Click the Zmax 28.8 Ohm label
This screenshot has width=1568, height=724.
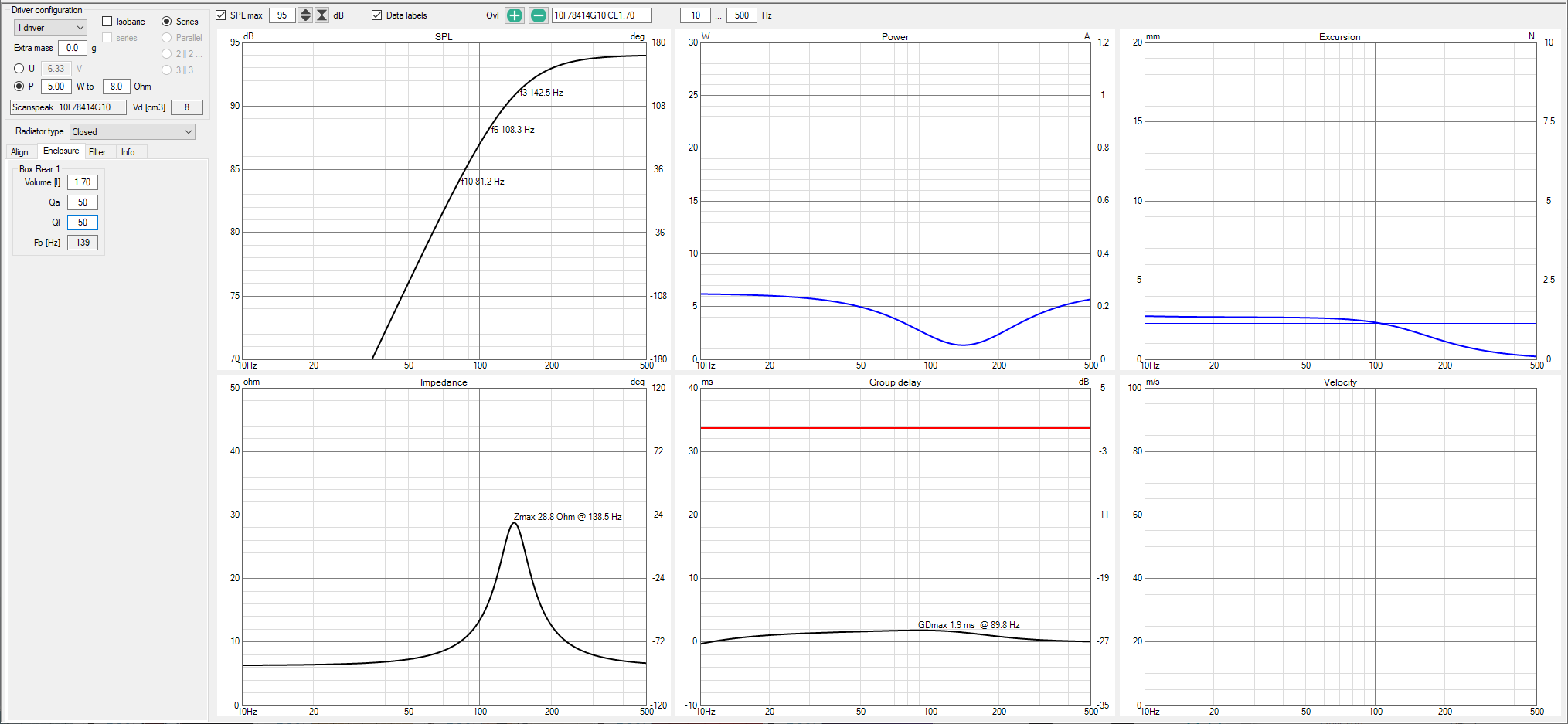(x=568, y=517)
